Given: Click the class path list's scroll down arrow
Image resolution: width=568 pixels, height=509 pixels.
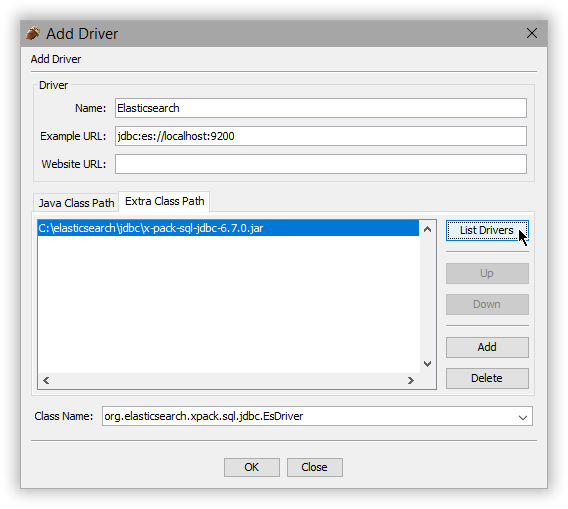Looking at the screenshot, I should (x=427, y=364).
